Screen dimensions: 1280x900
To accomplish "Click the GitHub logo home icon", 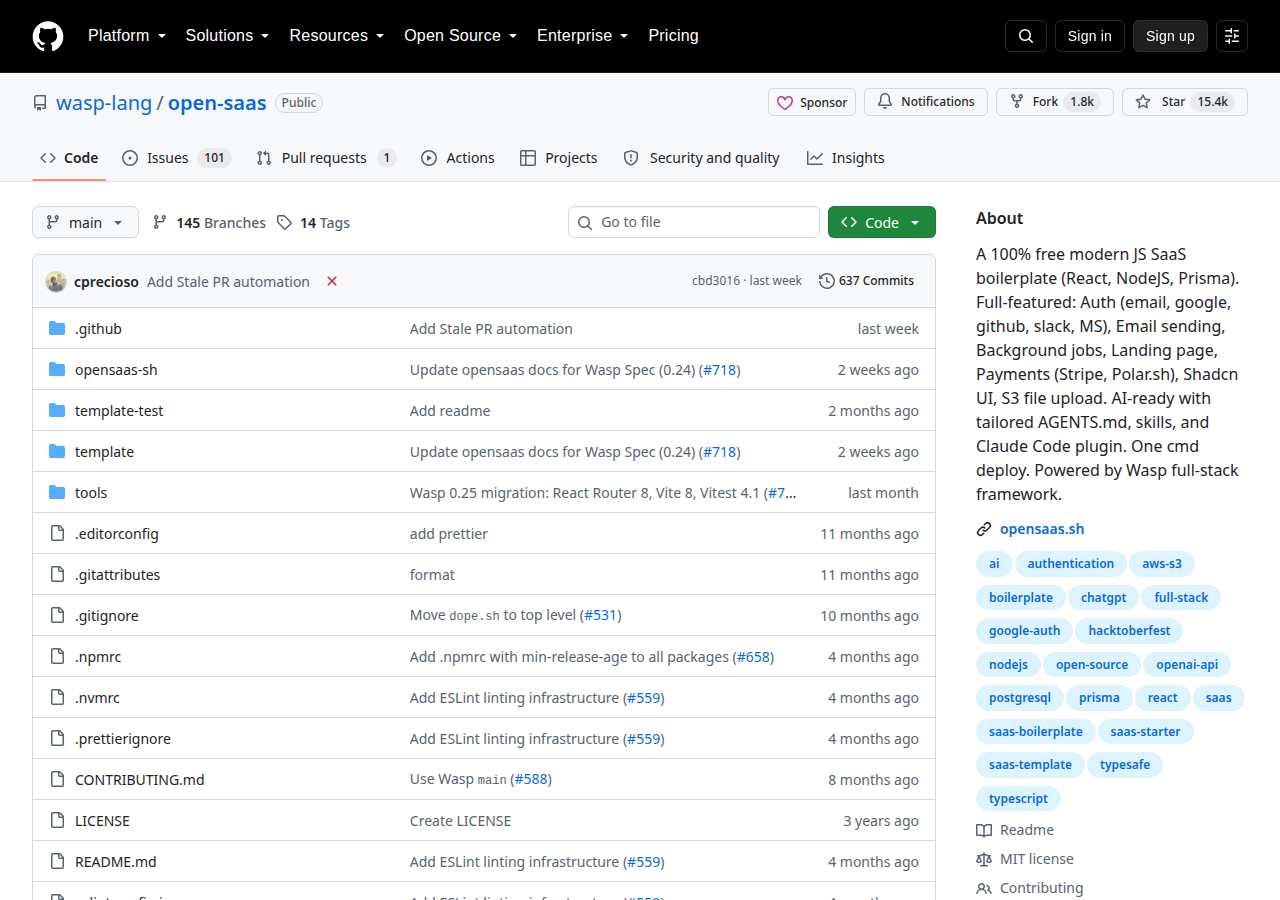I will [x=48, y=36].
